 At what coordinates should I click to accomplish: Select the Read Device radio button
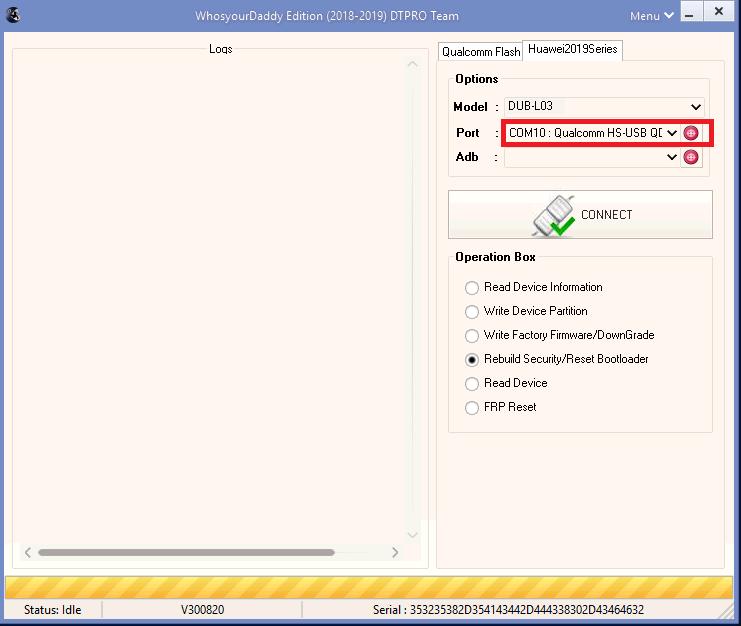472,384
